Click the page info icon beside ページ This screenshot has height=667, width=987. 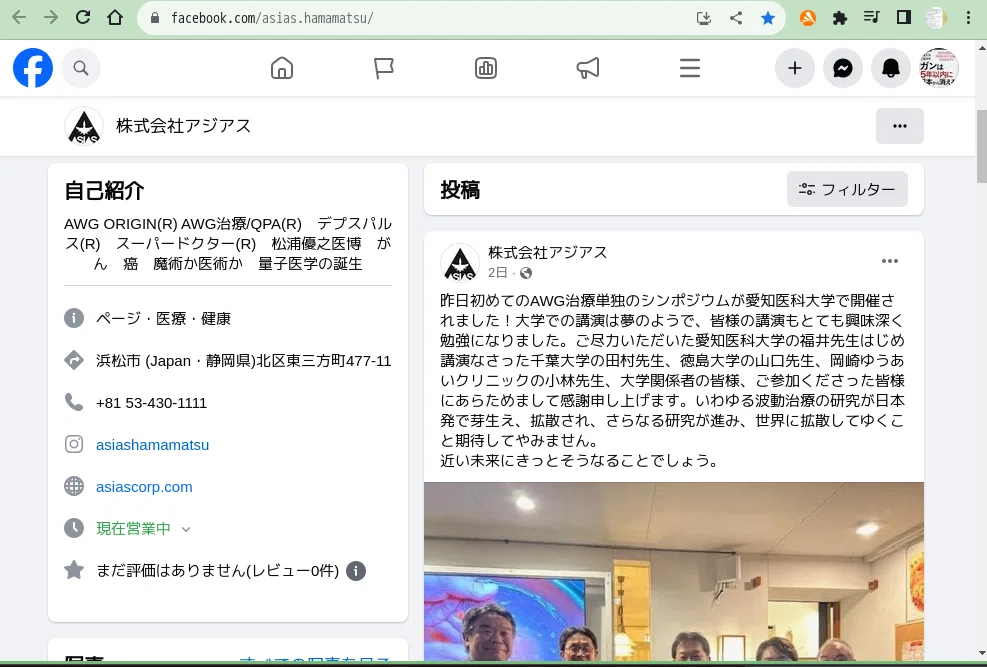74,318
